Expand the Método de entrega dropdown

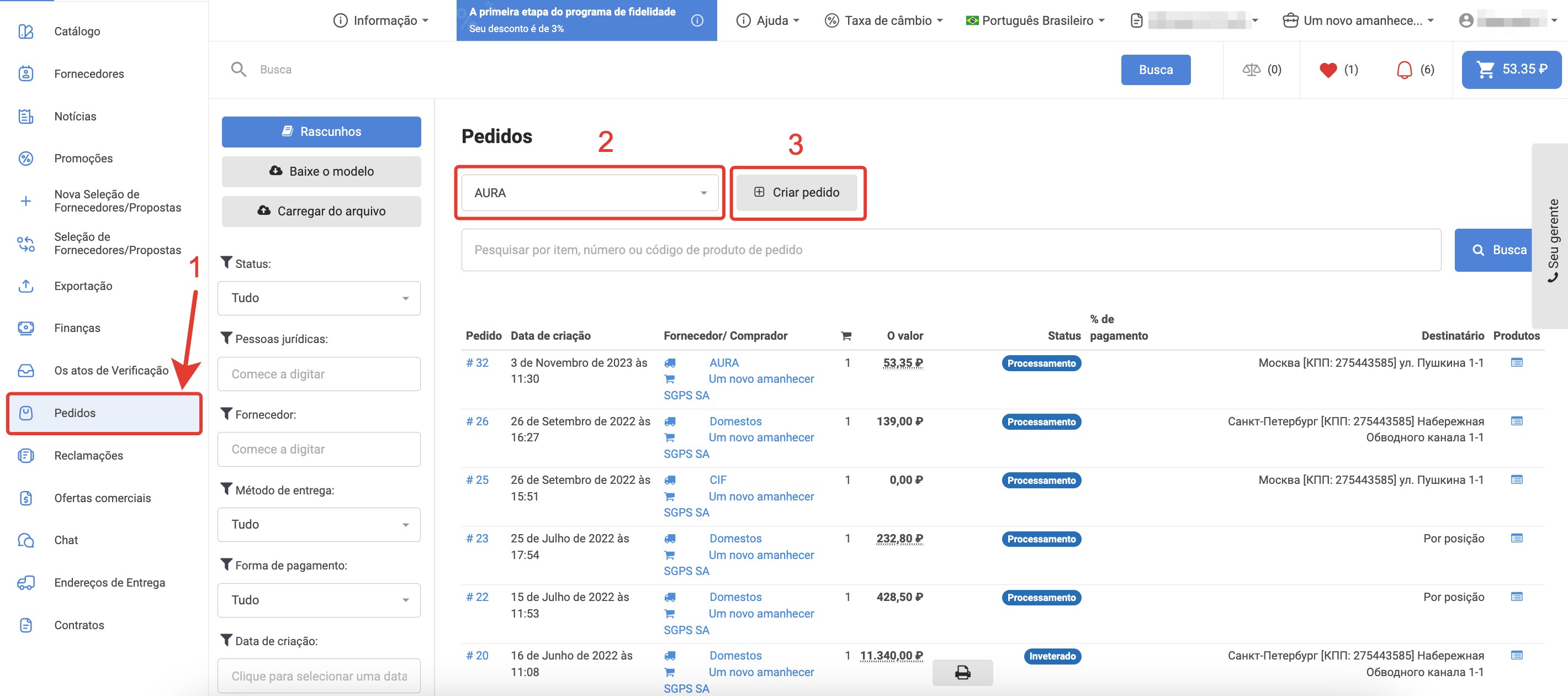(x=319, y=524)
